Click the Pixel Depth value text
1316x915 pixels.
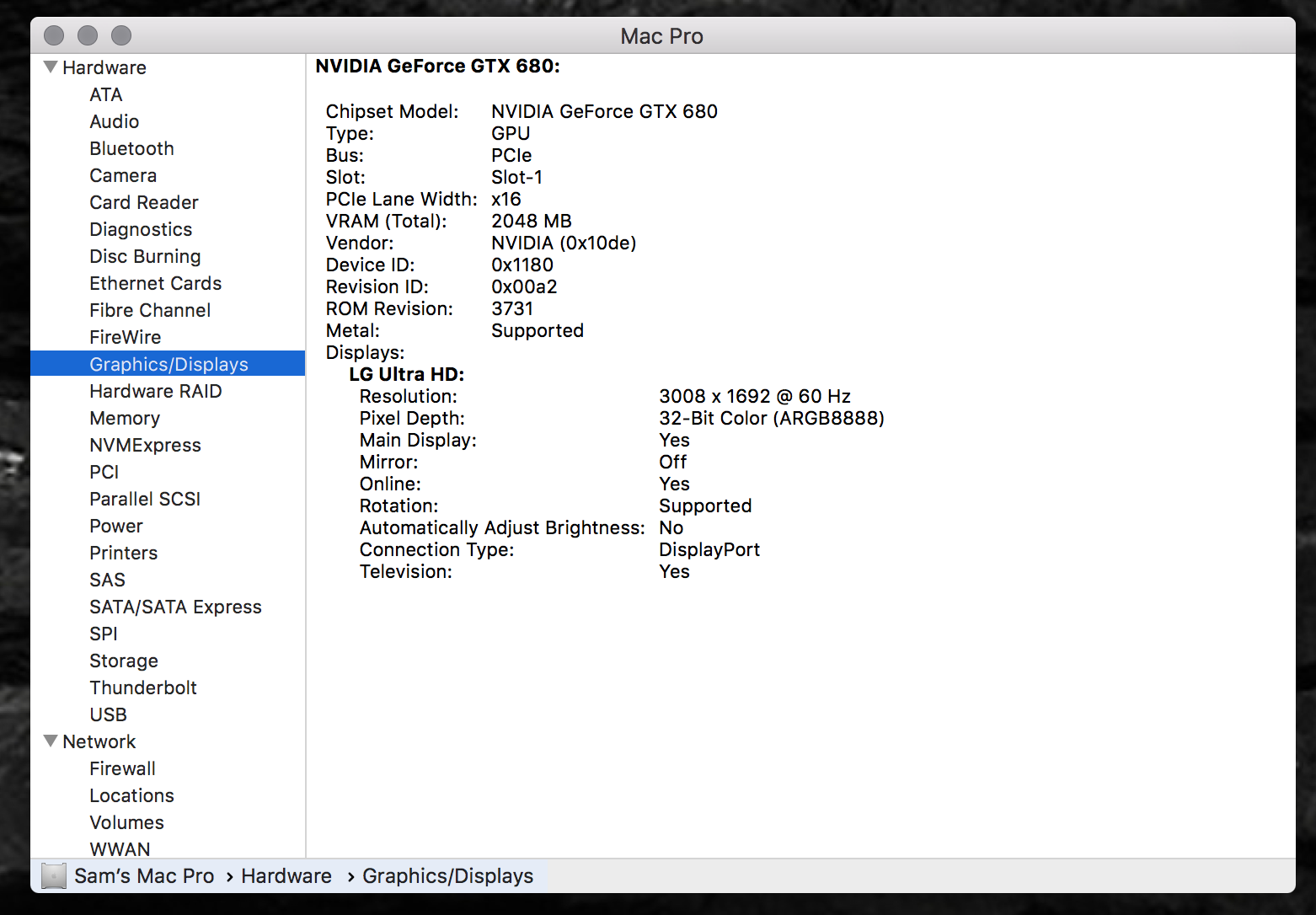point(772,418)
